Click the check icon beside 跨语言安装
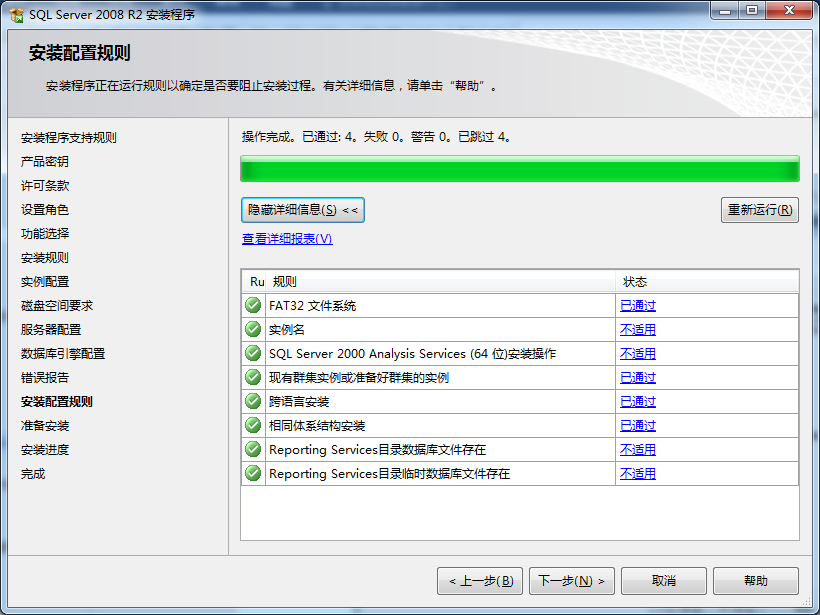The height and width of the screenshot is (615, 820). pyautogui.click(x=253, y=401)
